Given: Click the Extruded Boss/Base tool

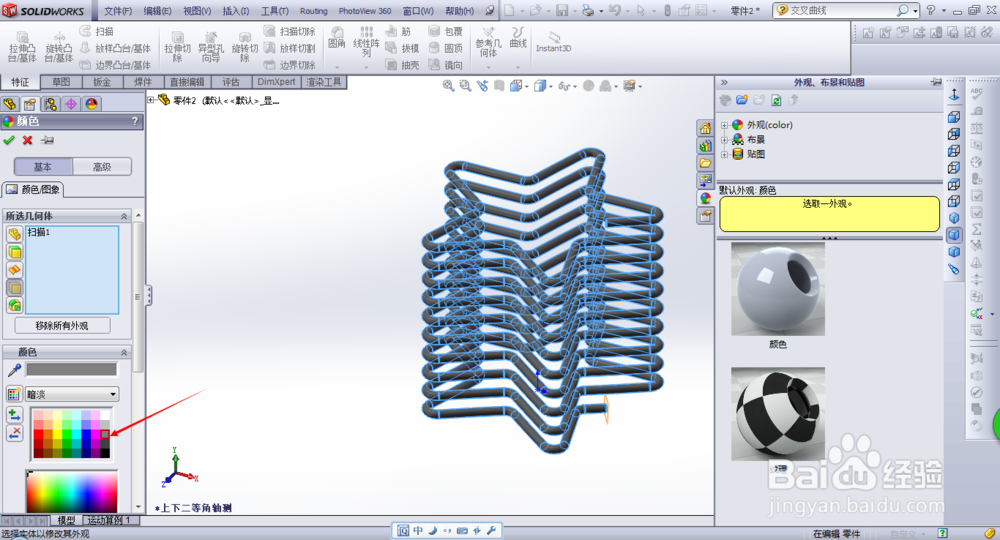Looking at the screenshot, I should [22, 47].
